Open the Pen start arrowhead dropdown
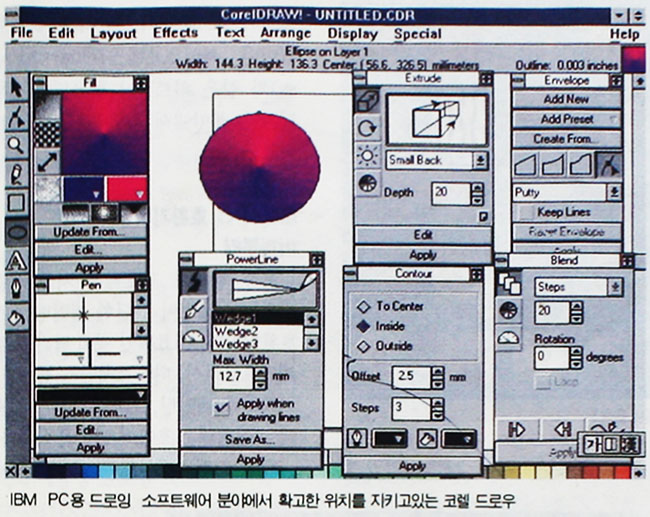The image size is (650, 517). pos(63,353)
